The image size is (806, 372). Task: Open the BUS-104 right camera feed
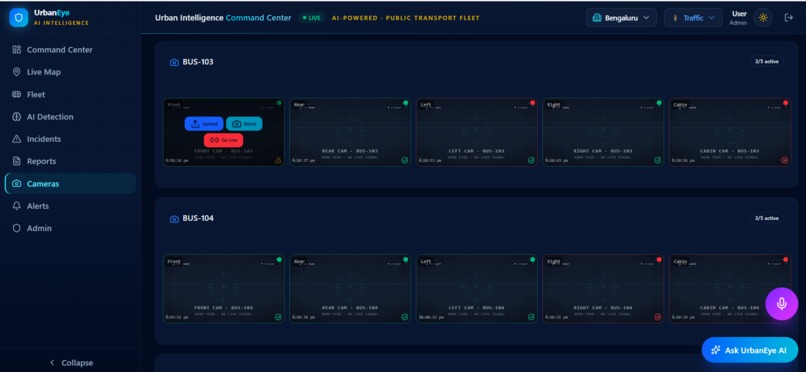click(x=603, y=289)
